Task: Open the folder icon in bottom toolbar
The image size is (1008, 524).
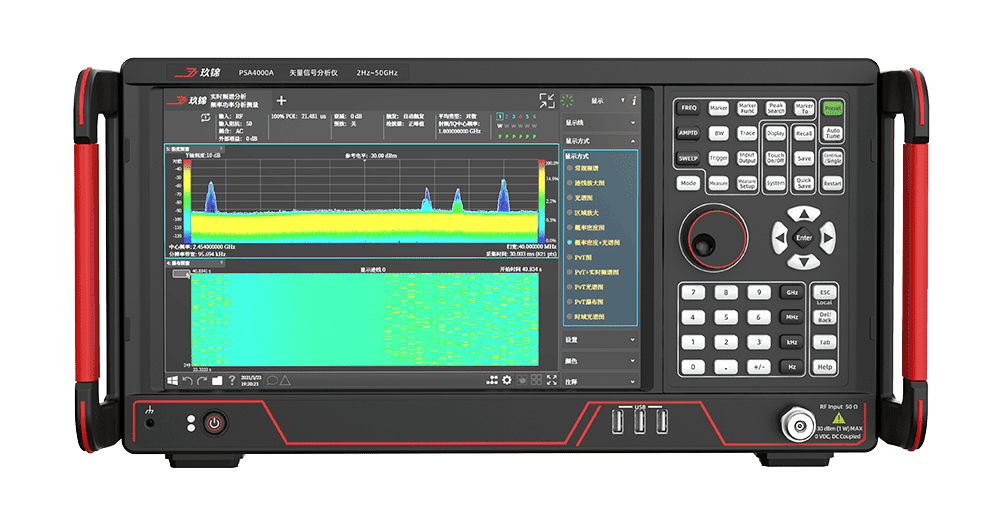Action: [217, 381]
